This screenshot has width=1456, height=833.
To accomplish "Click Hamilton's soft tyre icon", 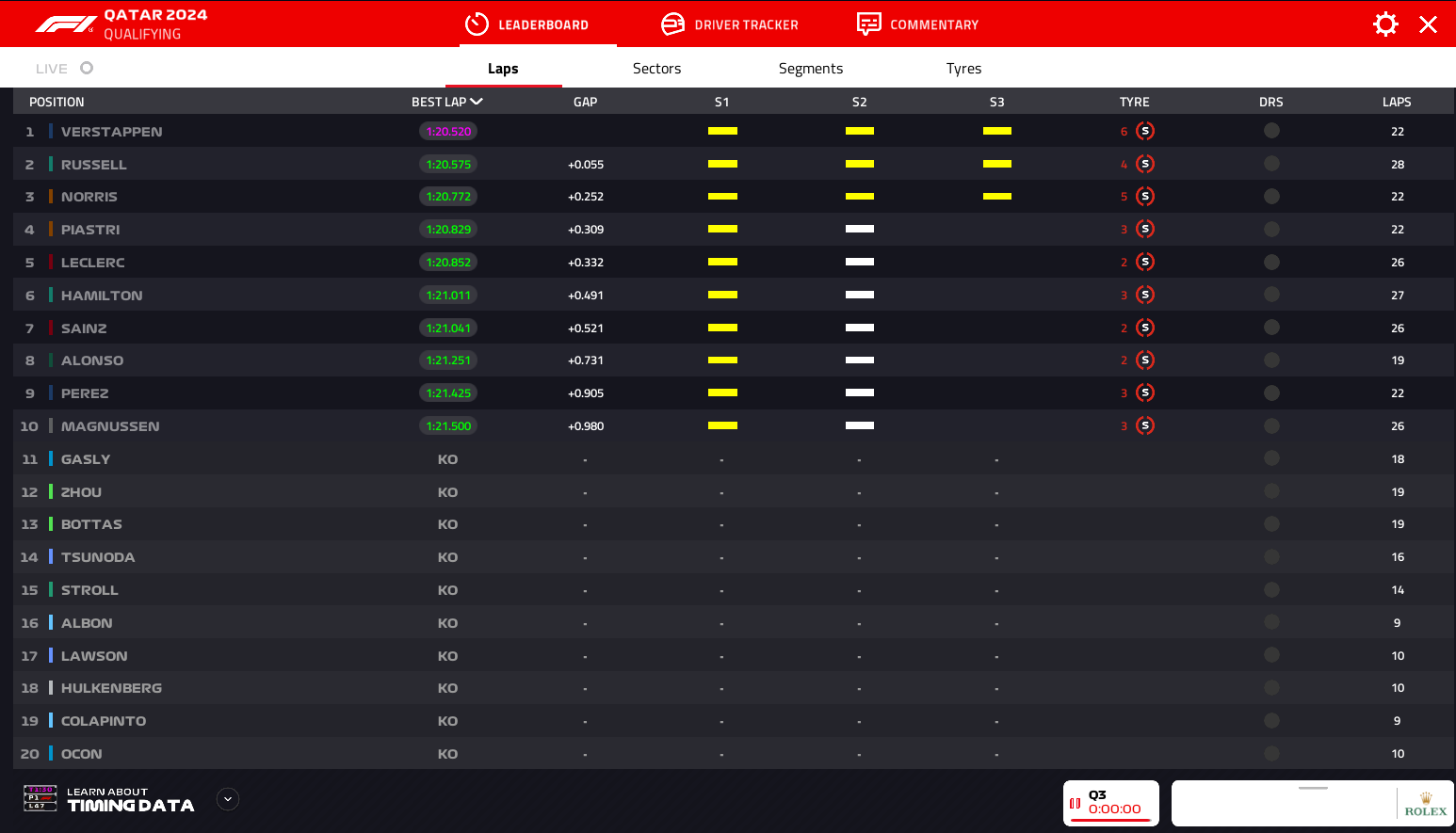I will 1145,295.
